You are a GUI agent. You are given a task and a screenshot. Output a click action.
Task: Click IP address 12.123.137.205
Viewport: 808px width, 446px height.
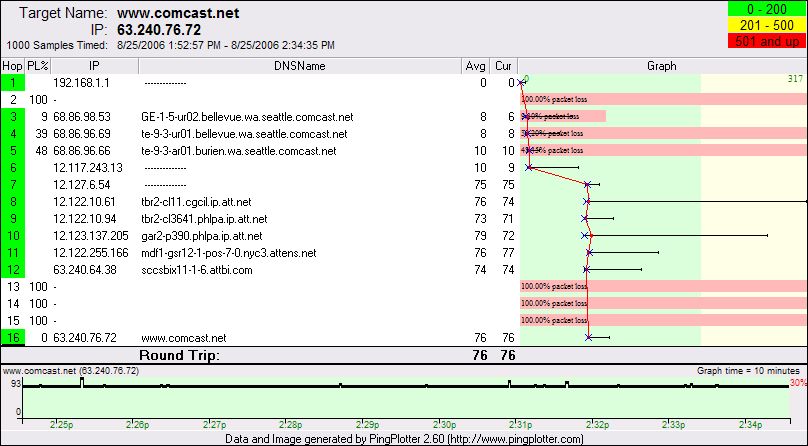pyautogui.click(x=91, y=236)
